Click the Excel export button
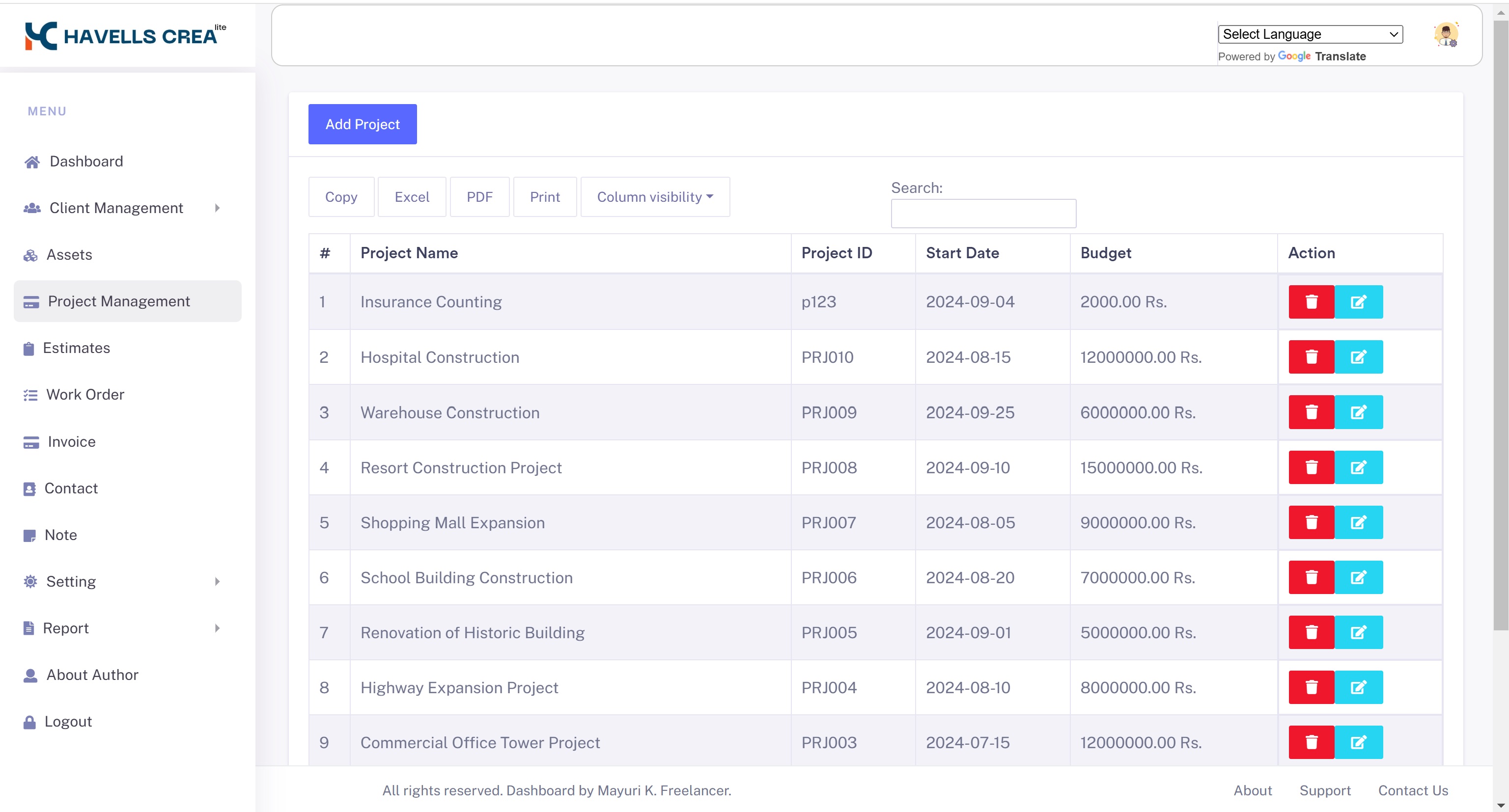 click(412, 196)
